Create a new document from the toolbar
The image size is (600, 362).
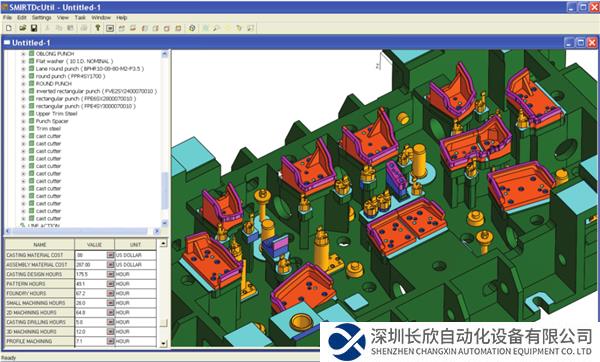(9, 28)
